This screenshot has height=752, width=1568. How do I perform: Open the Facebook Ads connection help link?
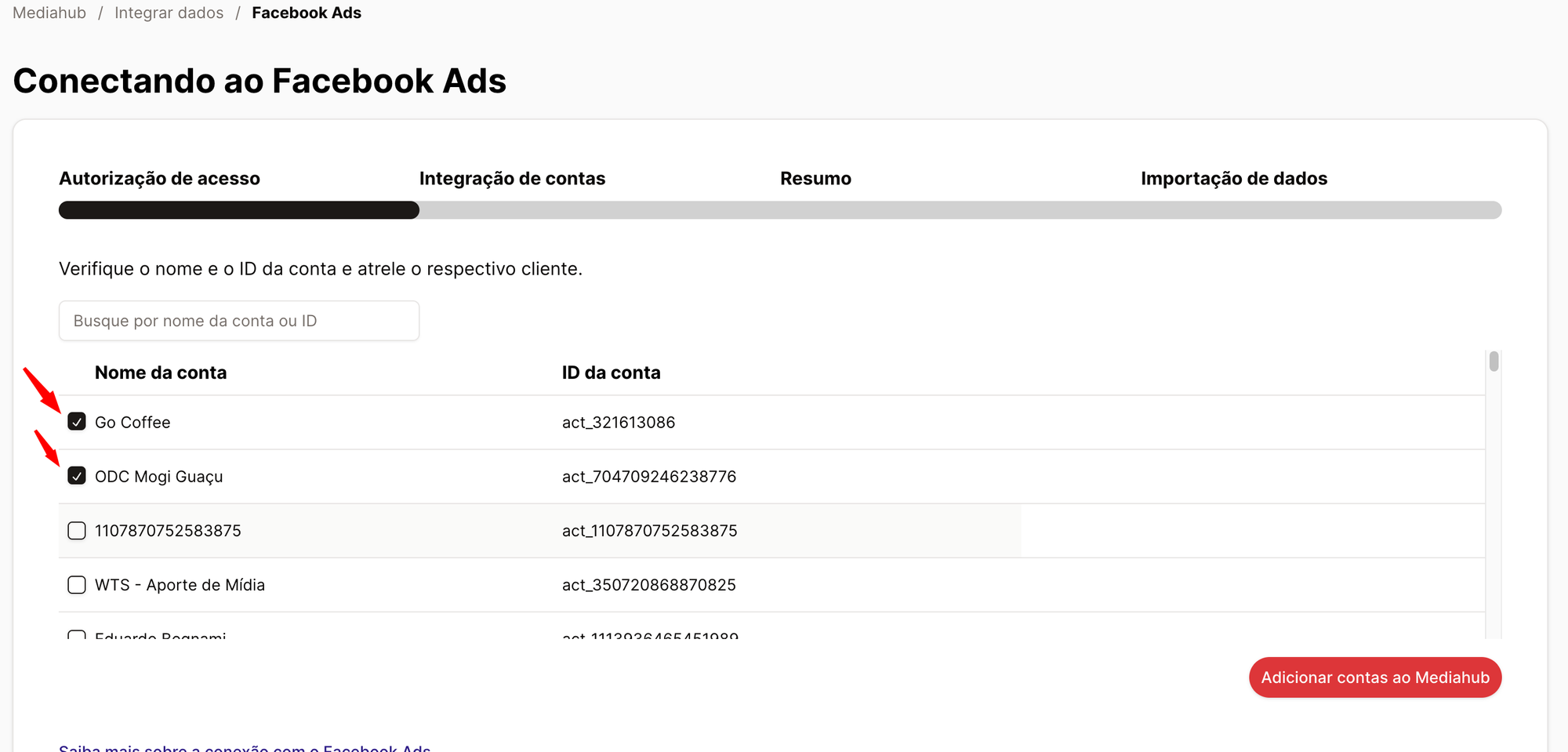[245, 747]
